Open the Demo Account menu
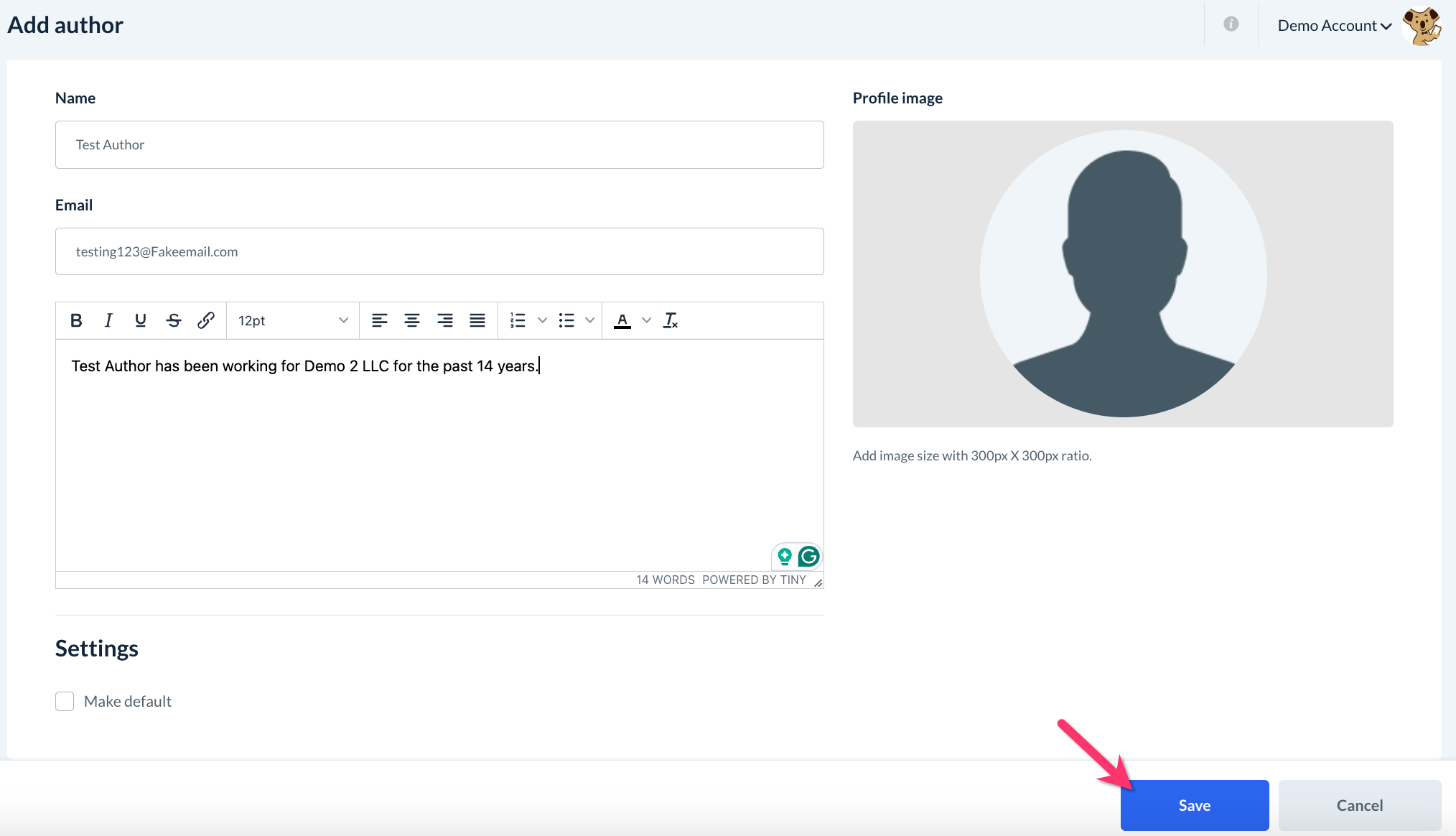This screenshot has height=836, width=1456. (x=1334, y=26)
